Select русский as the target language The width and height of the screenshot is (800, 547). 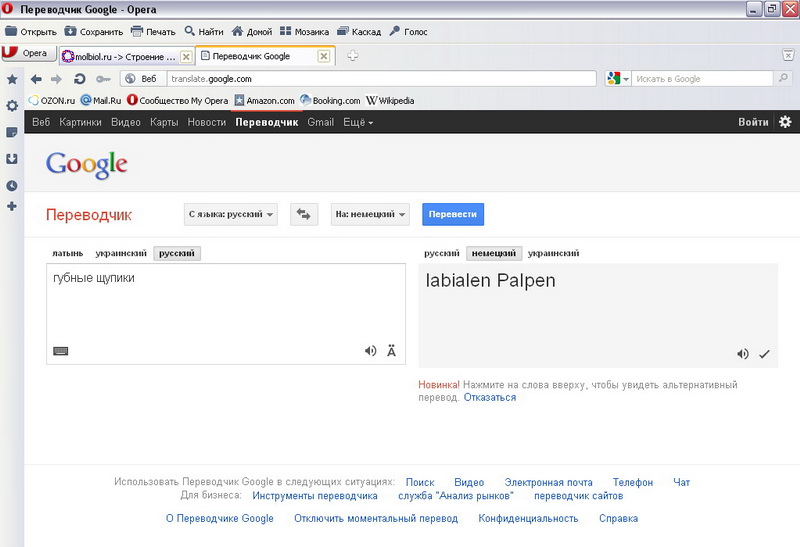click(441, 253)
